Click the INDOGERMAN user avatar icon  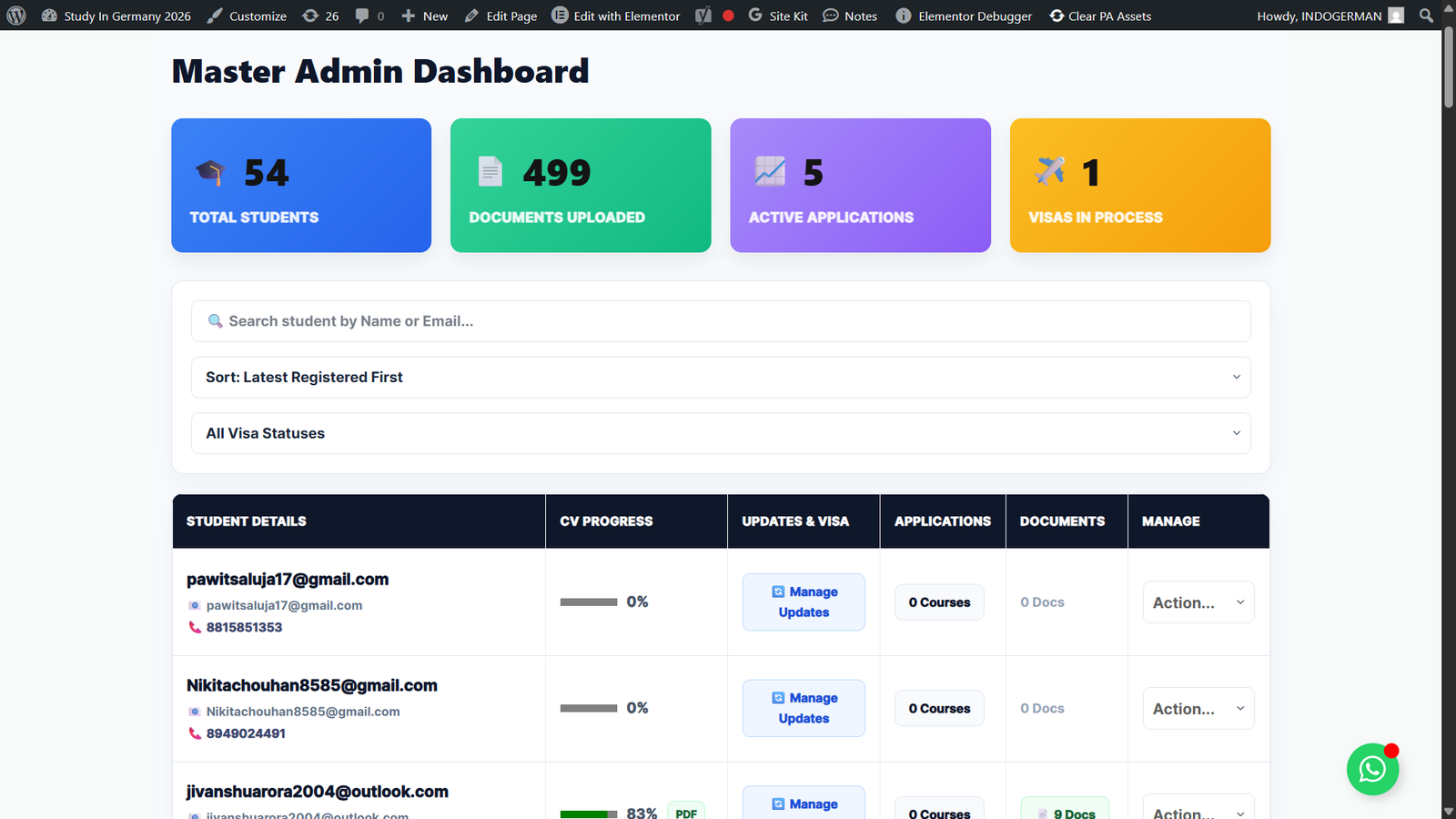click(1396, 15)
